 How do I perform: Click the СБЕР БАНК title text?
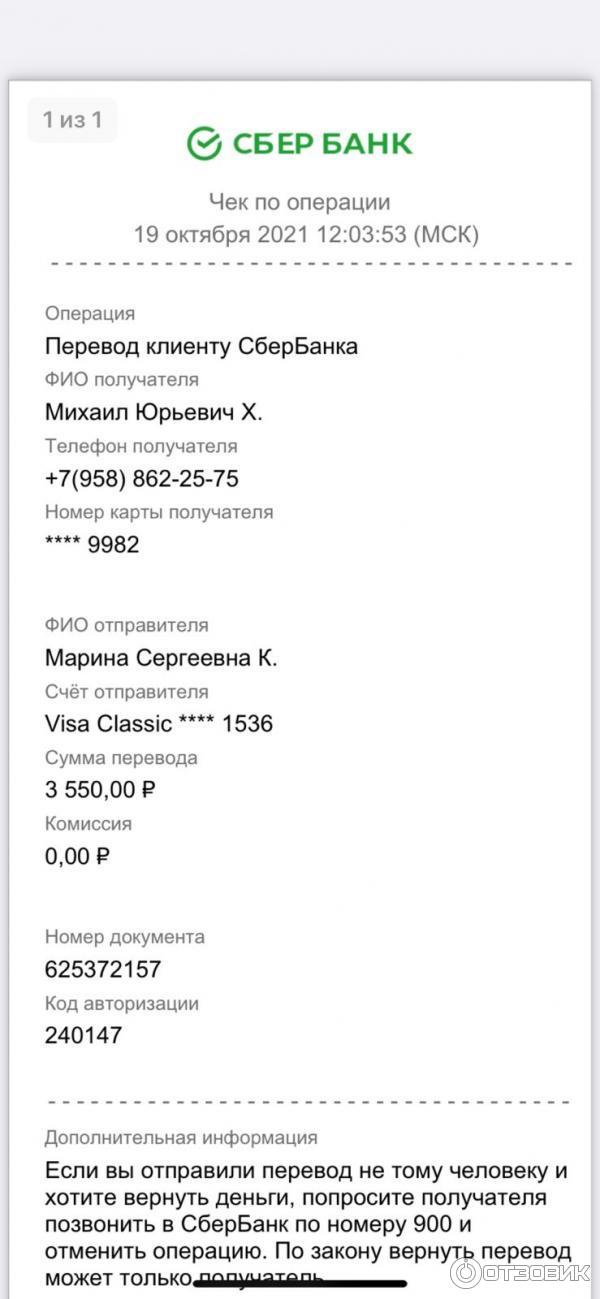[x=322, y=144]
